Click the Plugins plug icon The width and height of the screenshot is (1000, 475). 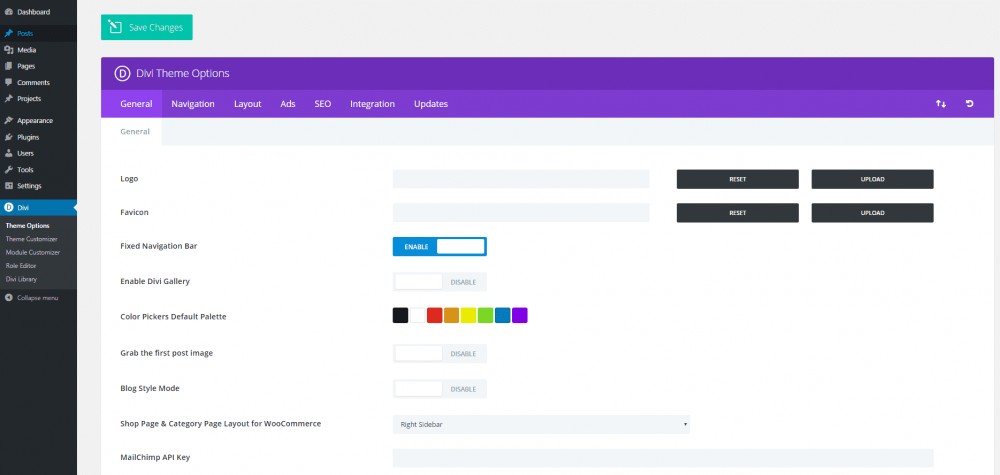point(8,137)
